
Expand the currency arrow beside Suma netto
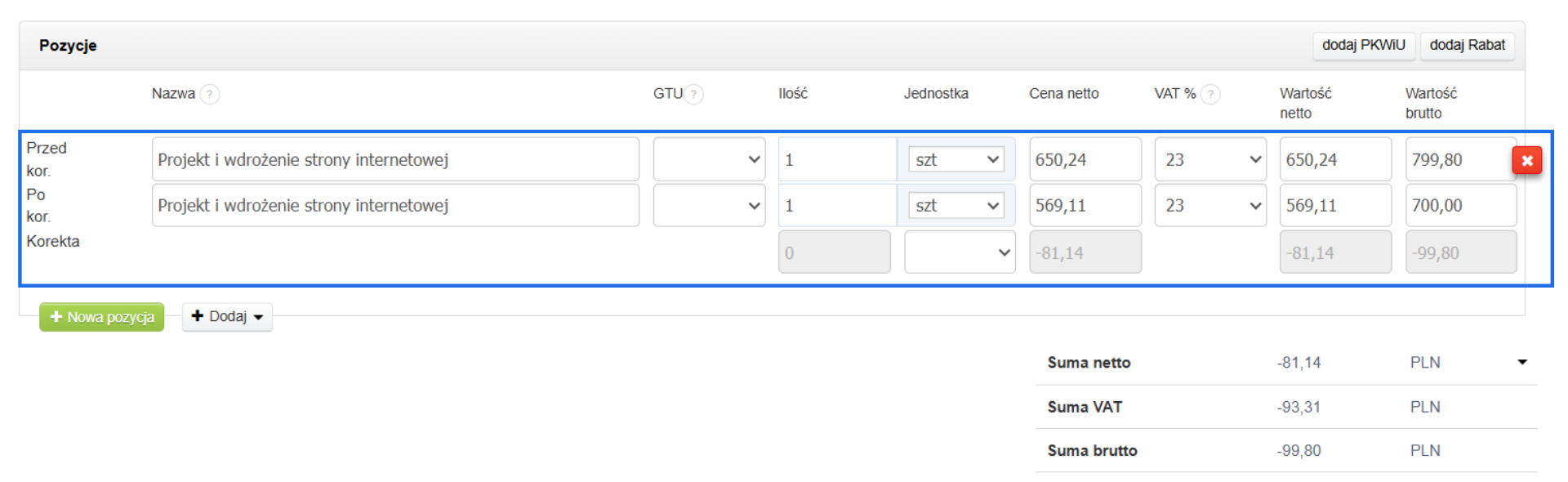pyautogui.click(x=1522, y=362)
